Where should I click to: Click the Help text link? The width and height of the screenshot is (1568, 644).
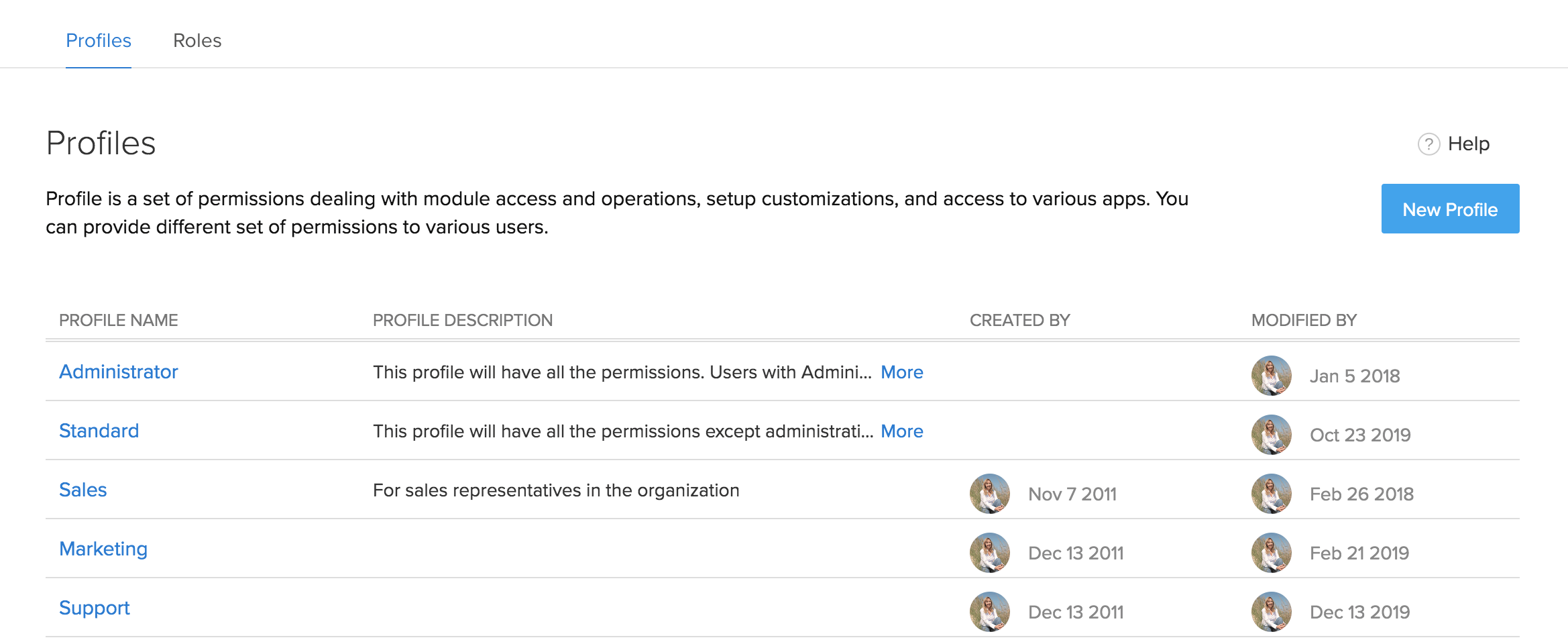tap(1468, 144)
